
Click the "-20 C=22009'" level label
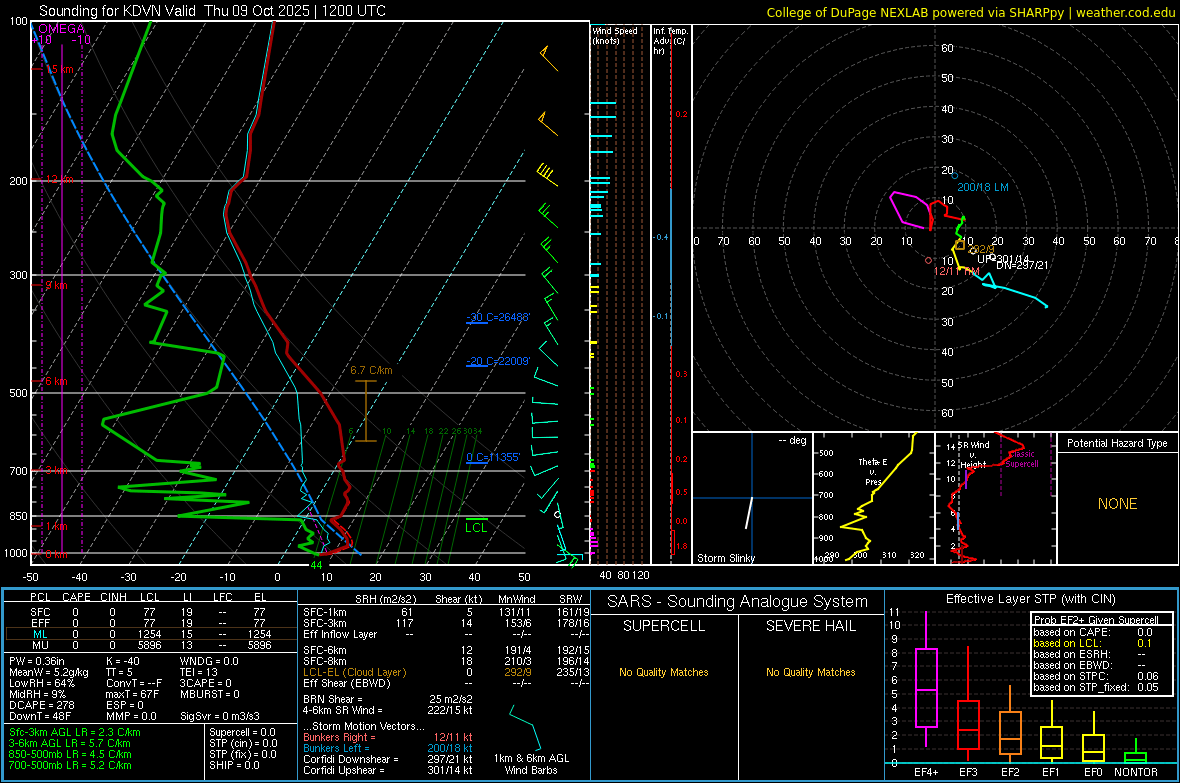[x=498, y=361]
